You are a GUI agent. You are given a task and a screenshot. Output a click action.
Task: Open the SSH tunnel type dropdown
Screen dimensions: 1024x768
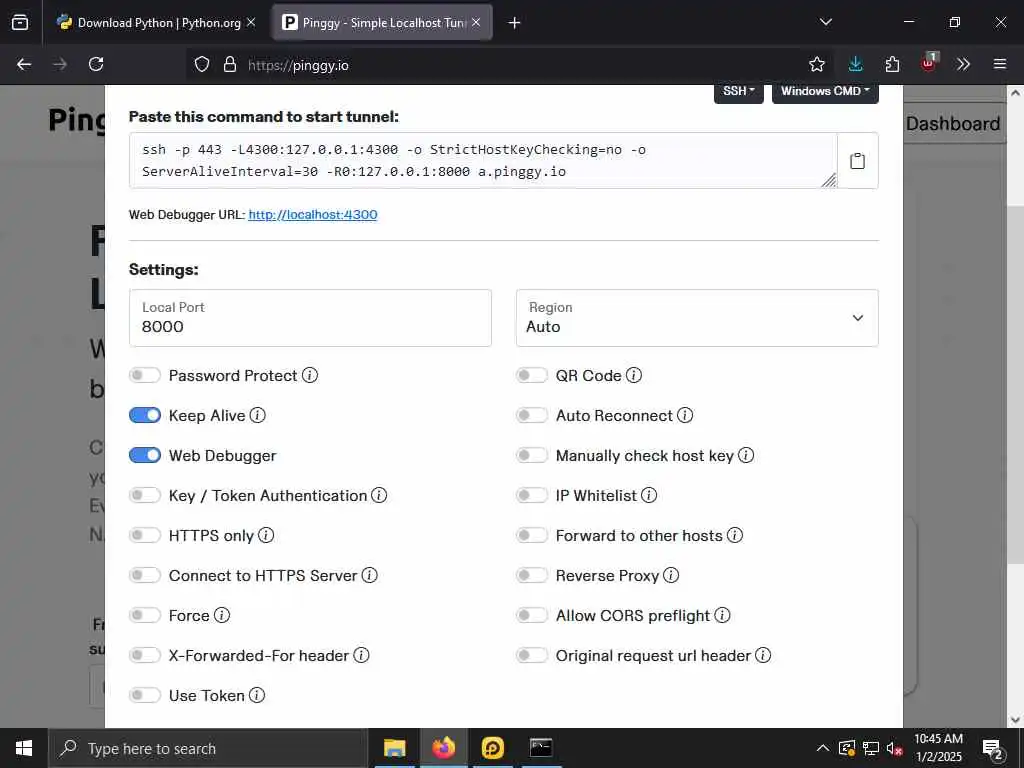point(739,91)
